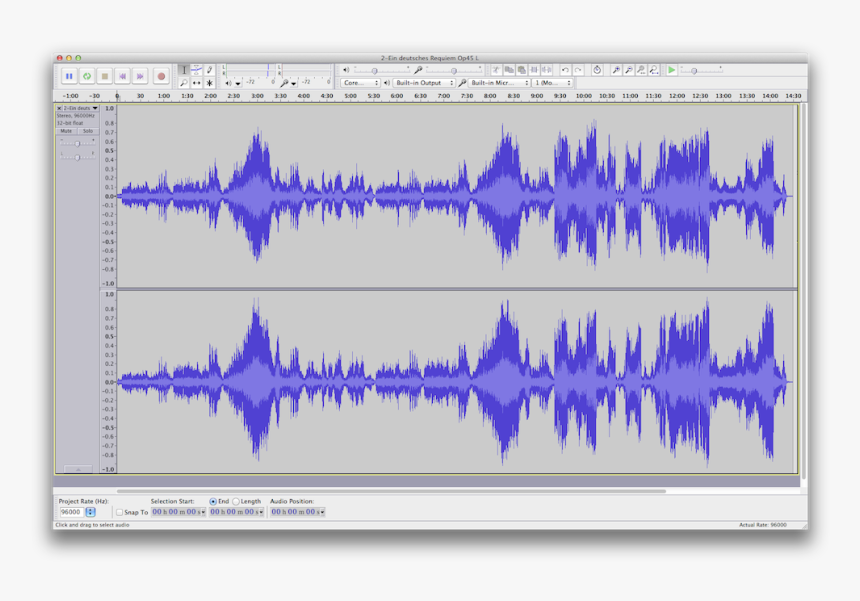Close the track with the X button
This screenshot has width=860, height=601.
(59, 108)
